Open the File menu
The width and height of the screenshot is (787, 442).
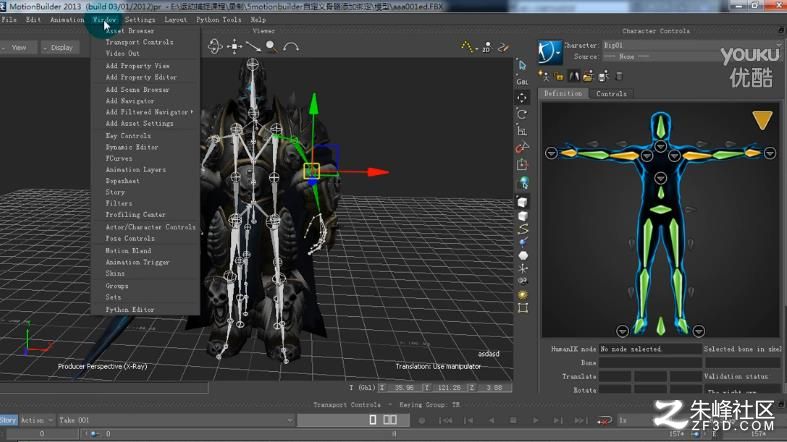pos(9,20)
